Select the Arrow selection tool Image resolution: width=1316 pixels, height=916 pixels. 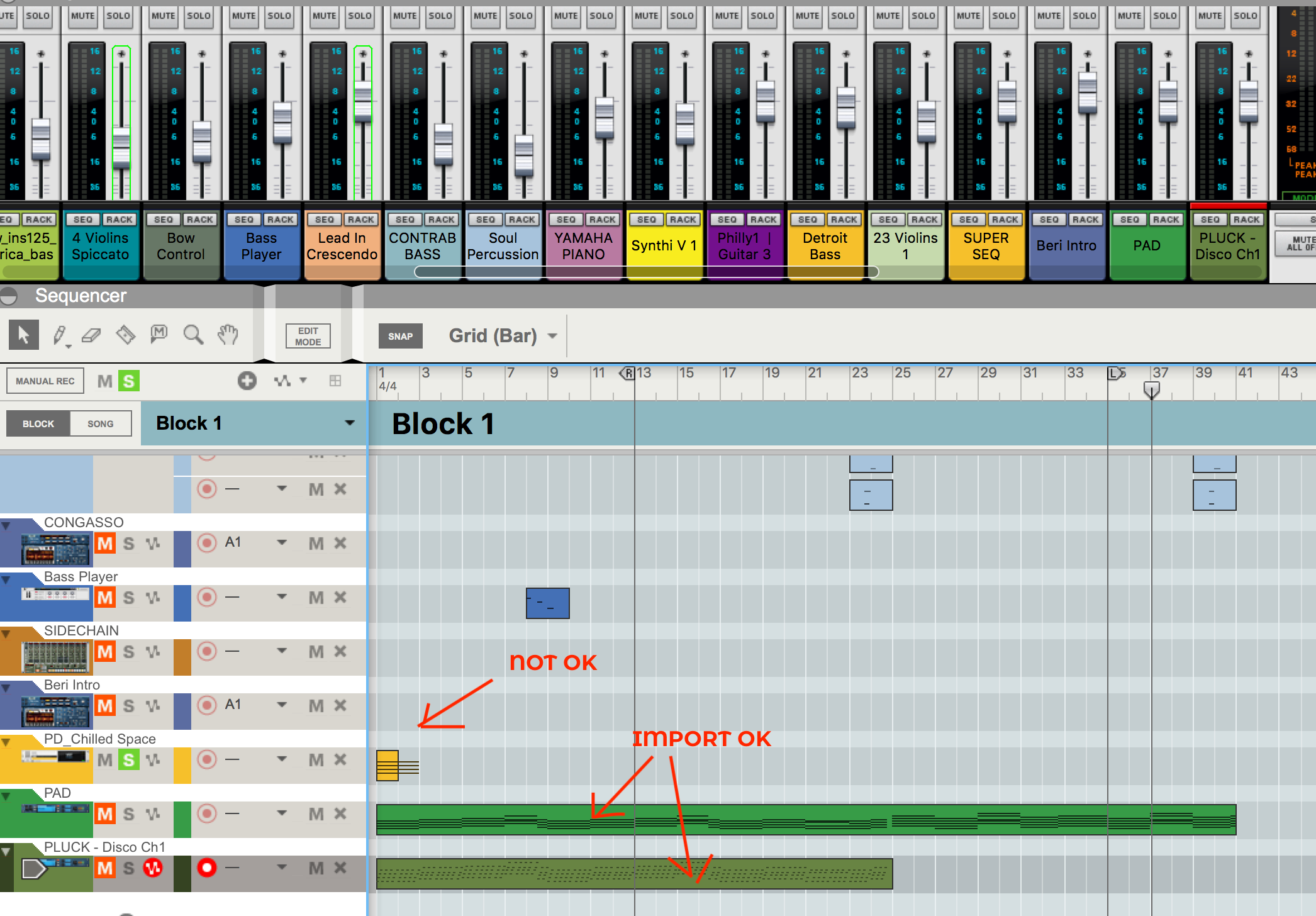pyautogui.click(x=23, y=335)
